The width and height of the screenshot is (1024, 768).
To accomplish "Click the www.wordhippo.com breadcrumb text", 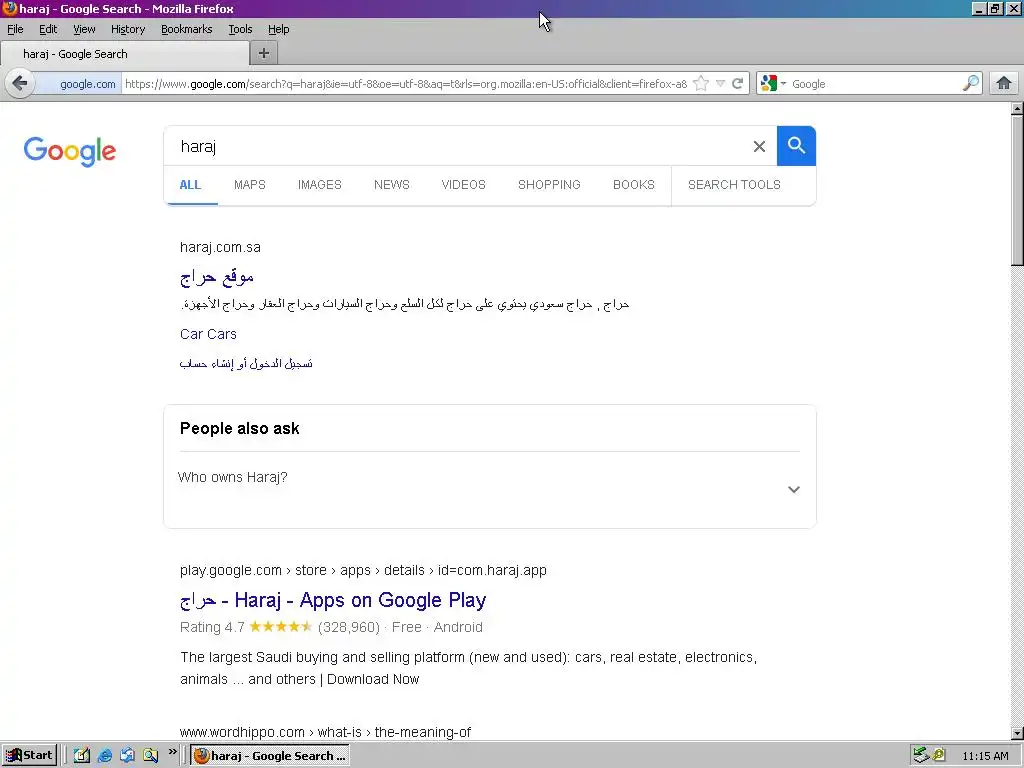I will click(325, 732).
